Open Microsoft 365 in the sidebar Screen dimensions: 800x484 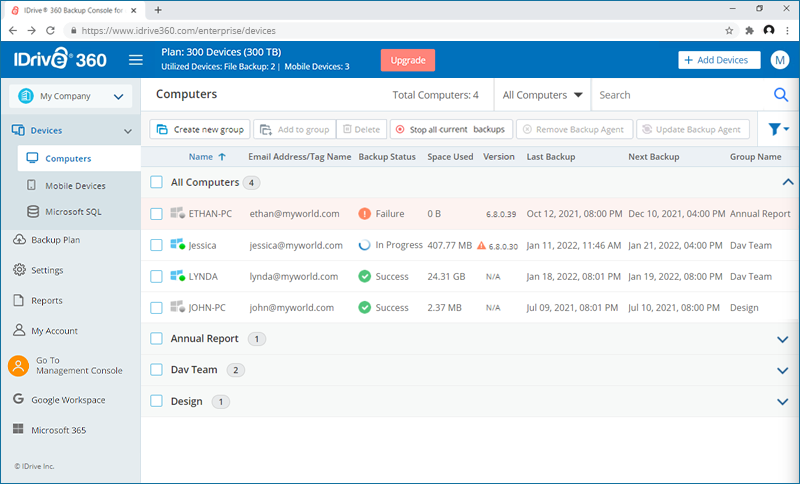[x=58, y=430]
